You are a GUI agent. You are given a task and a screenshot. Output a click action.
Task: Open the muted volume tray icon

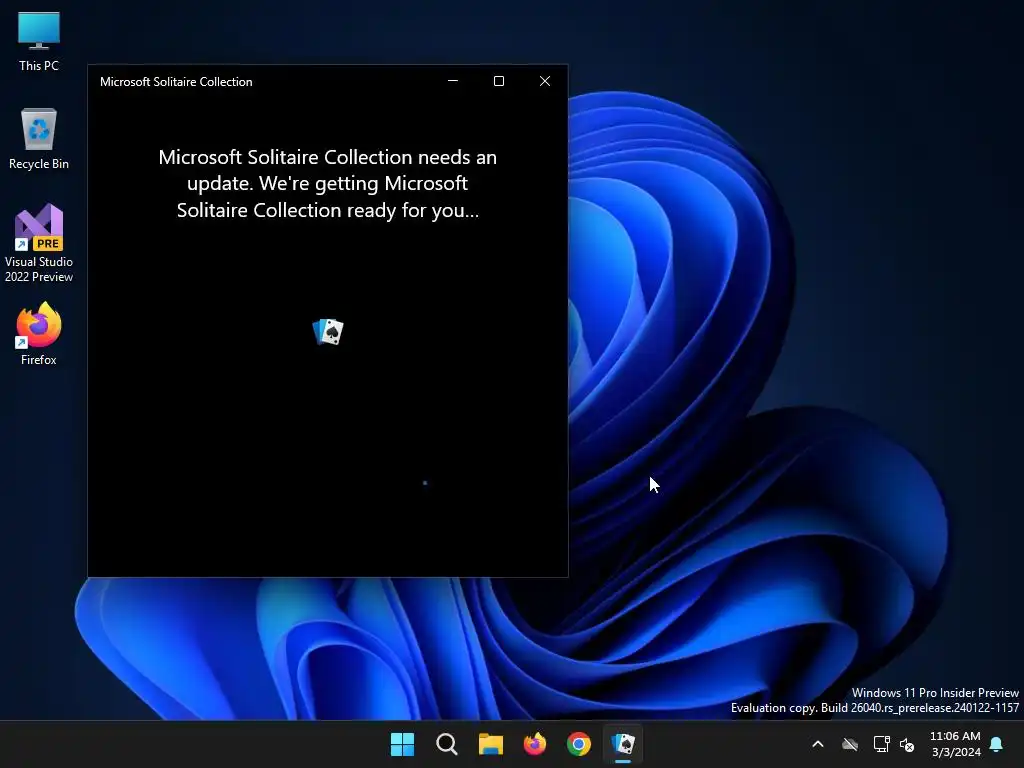tap(907, 744)
